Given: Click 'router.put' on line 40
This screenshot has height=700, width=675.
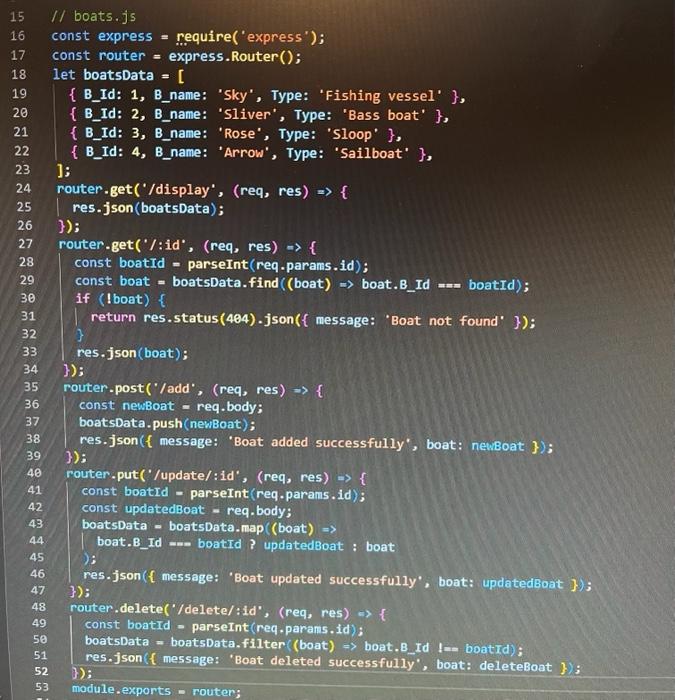Looking at the screenshot, I should (102, 474).
